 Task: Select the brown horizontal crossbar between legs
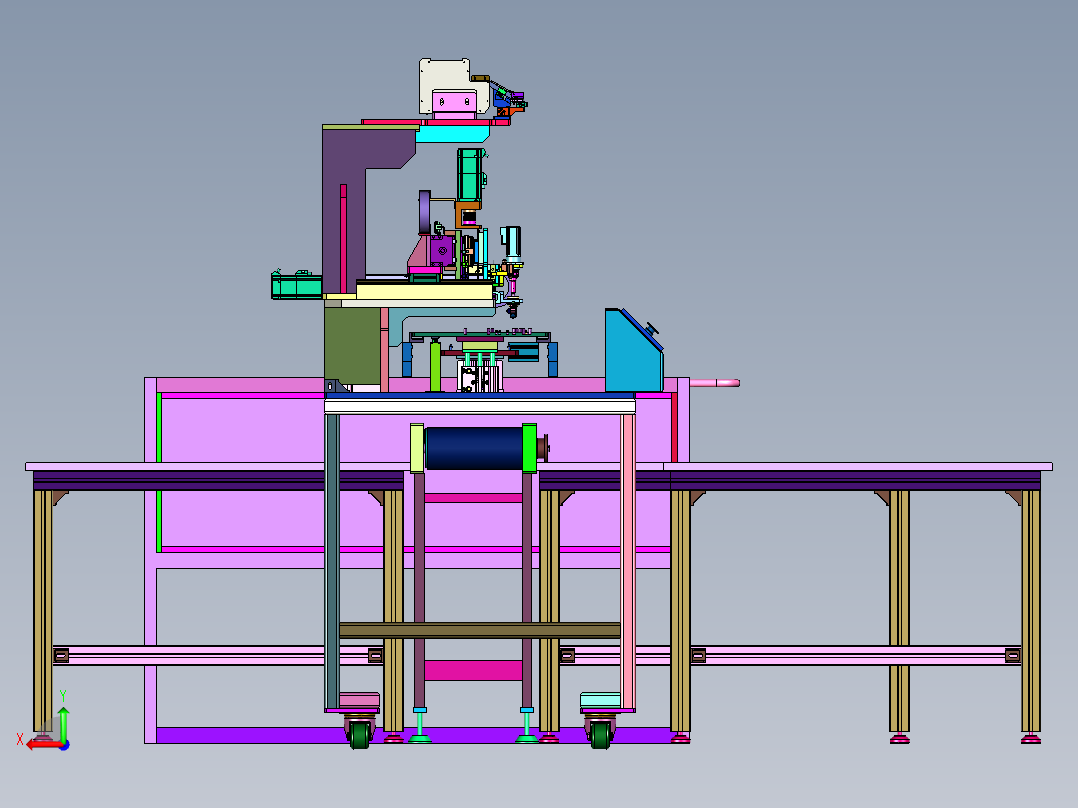(x=480, y=631)
